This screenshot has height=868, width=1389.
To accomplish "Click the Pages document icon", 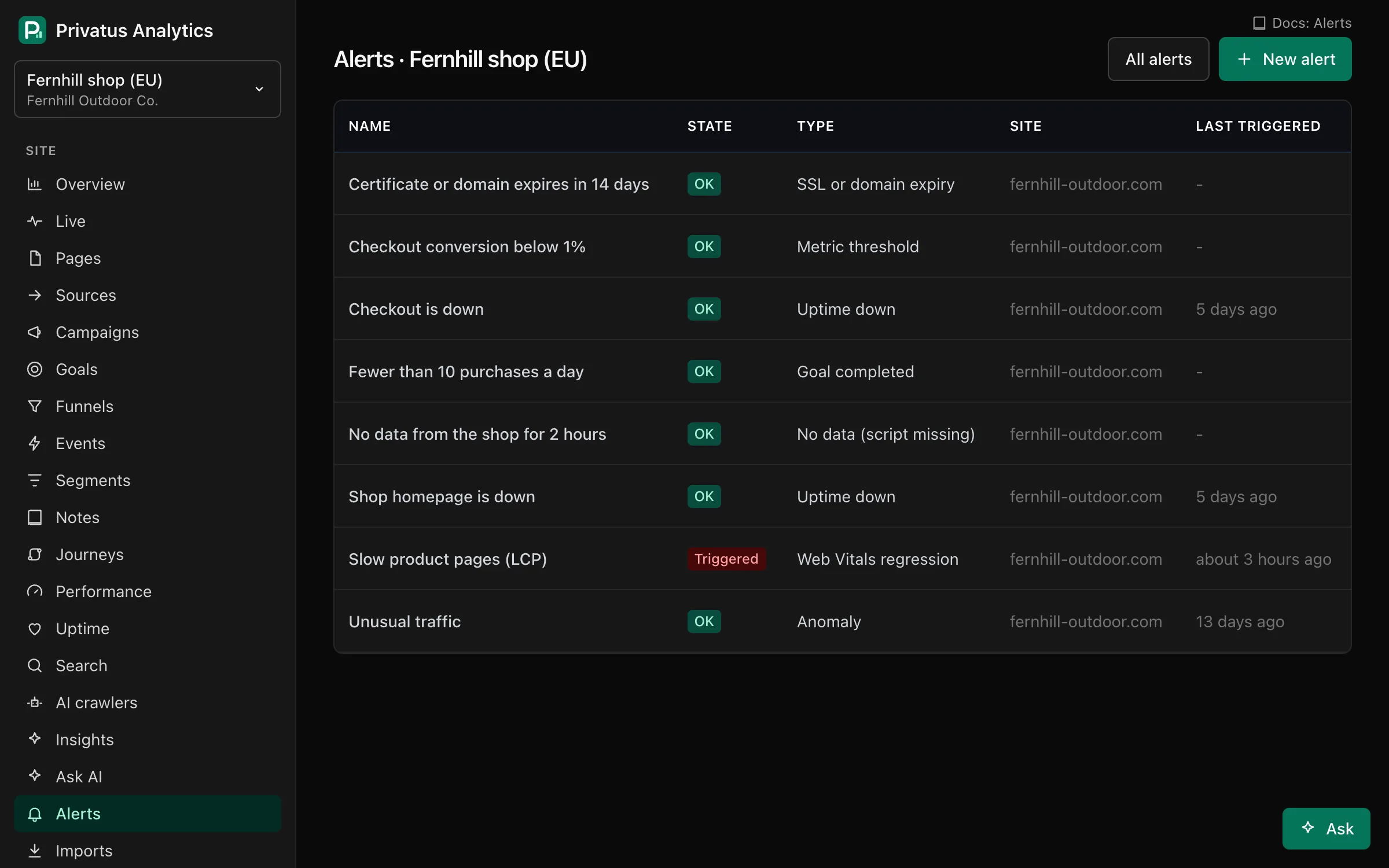I will (35, 258).
